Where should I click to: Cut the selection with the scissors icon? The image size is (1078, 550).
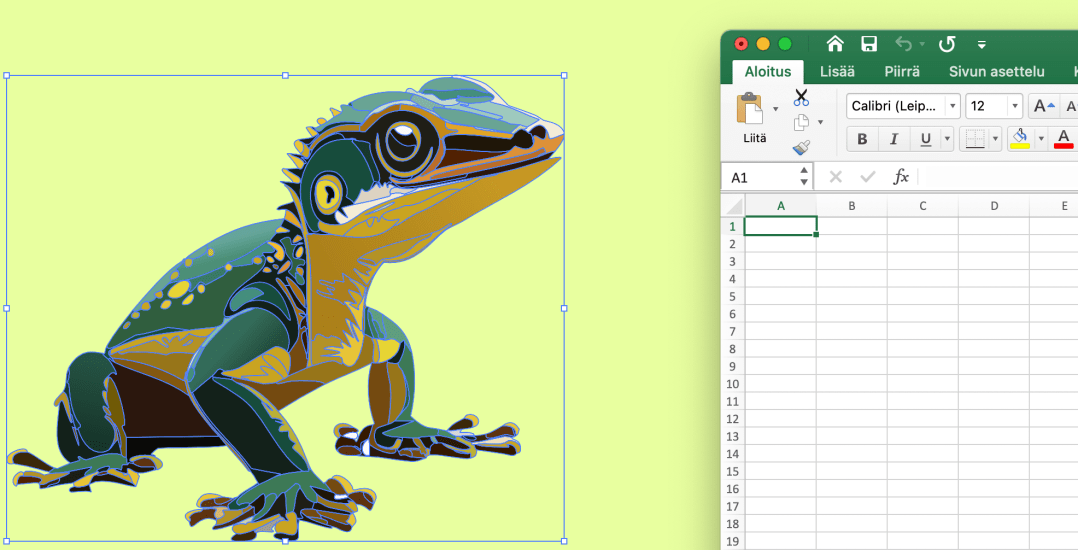(801, 97)
